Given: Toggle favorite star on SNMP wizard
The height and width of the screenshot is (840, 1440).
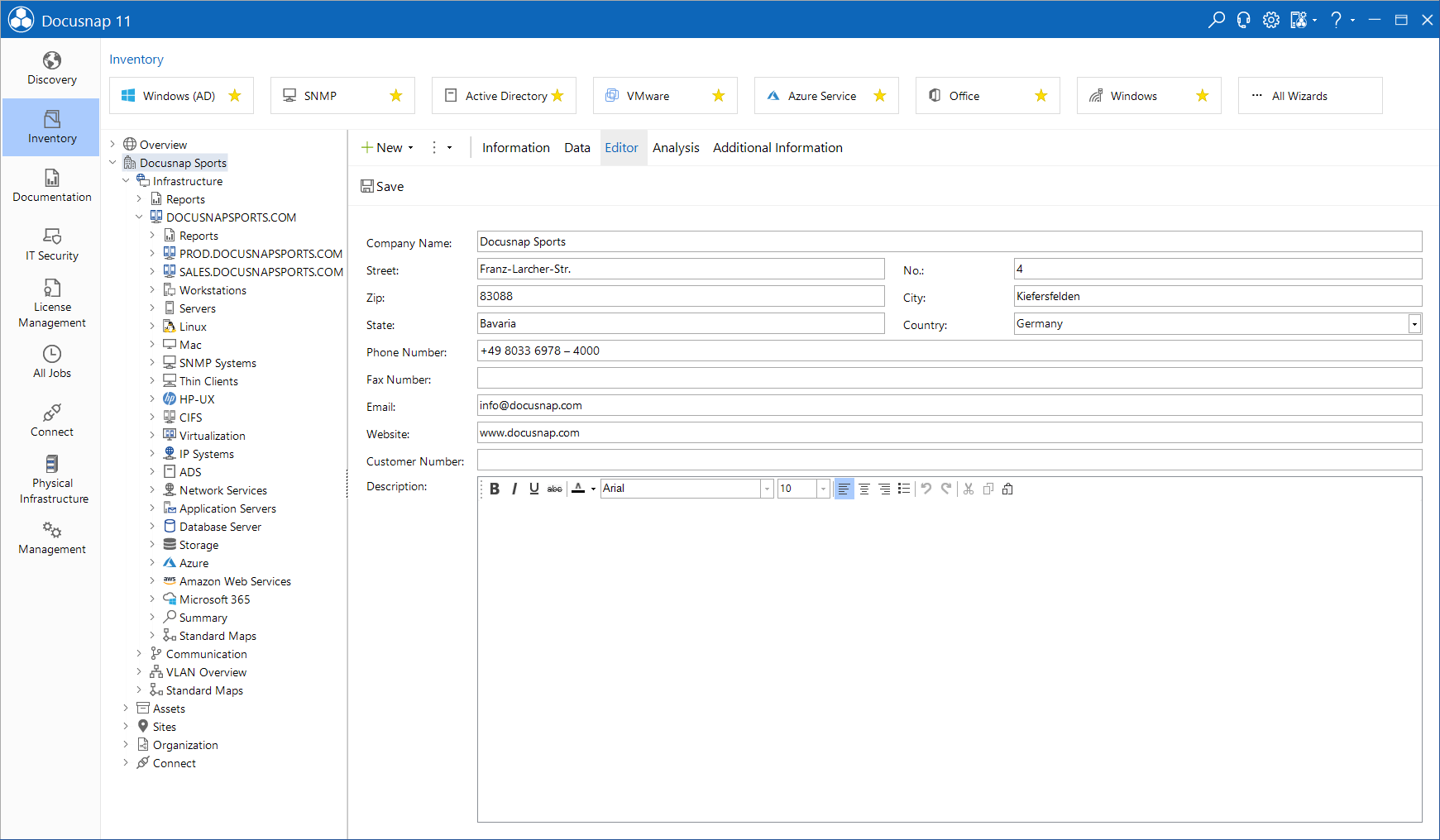Looking at the screenshot, I should pyautogui.click(x=396, y=96).
